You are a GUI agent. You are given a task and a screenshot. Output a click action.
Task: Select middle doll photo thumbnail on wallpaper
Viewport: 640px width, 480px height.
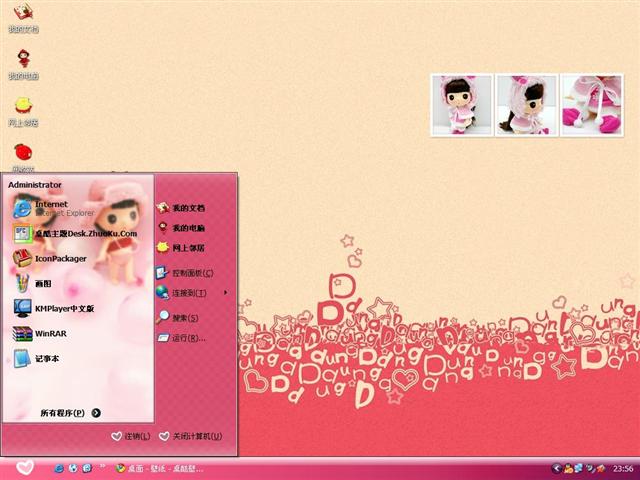point(527,105)
